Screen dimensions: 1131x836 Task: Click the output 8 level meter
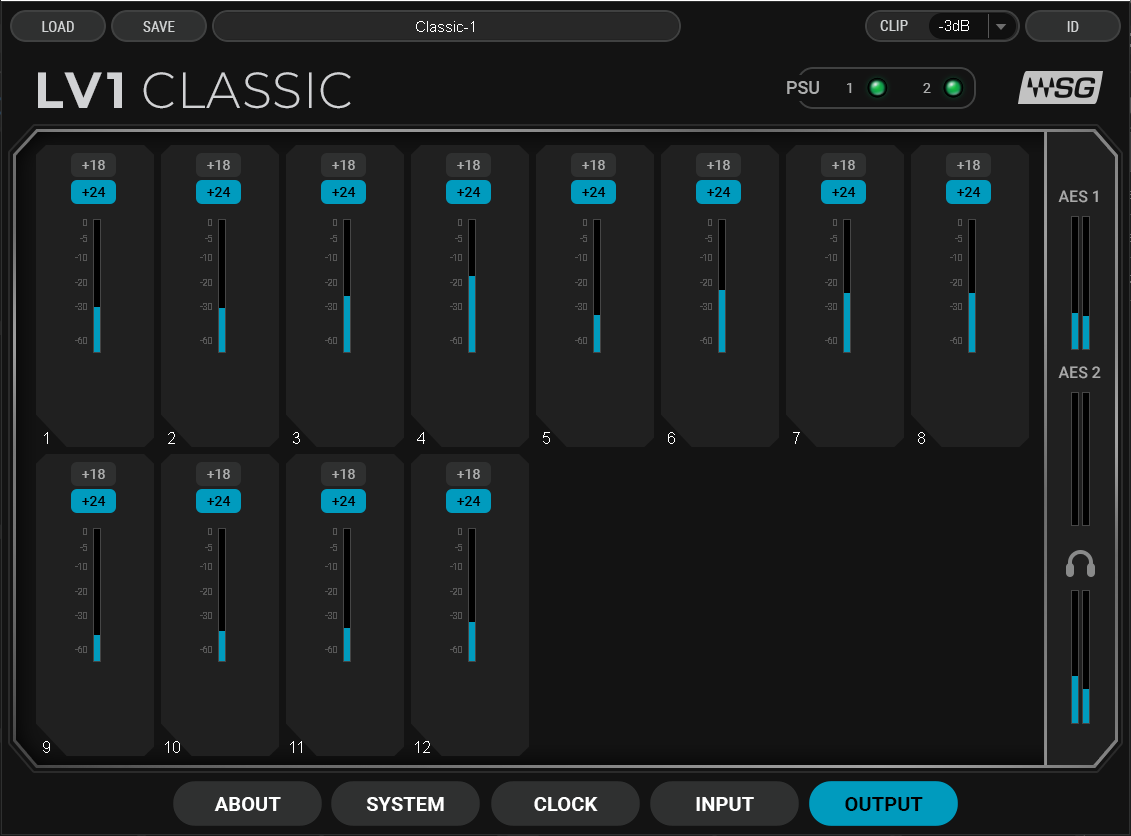tap(972, 286)
